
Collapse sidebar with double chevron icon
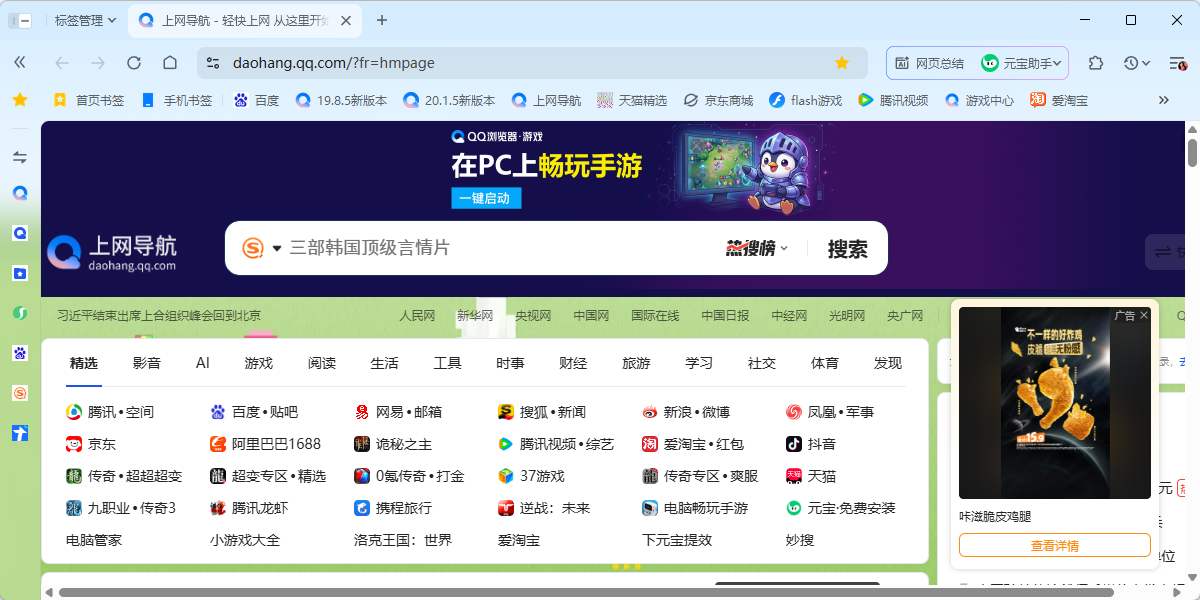pyautogui.click(x=20, y=62)
